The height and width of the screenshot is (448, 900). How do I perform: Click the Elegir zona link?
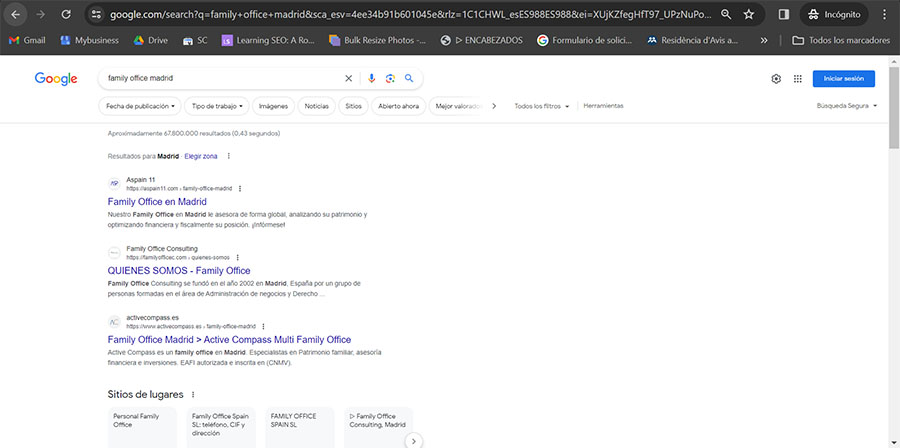(x=201, y=156)
